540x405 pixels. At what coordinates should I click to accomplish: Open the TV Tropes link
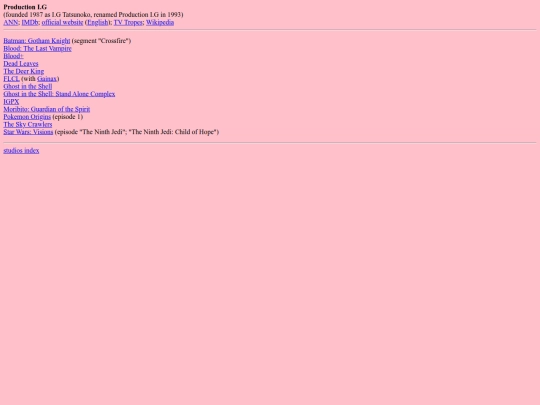click(x=128, y=22)
